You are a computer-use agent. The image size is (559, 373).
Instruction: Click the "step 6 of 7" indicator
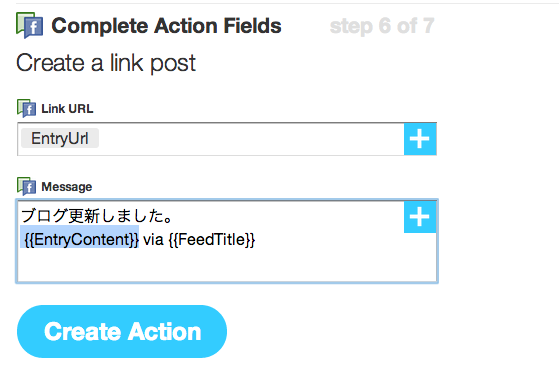(x=382, y=26)
